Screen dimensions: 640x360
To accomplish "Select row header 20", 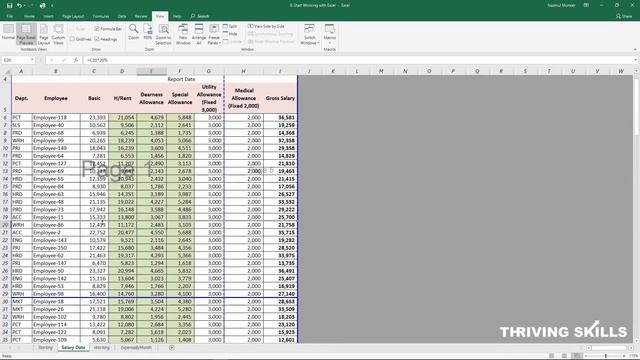I will [x=5, y=225].
